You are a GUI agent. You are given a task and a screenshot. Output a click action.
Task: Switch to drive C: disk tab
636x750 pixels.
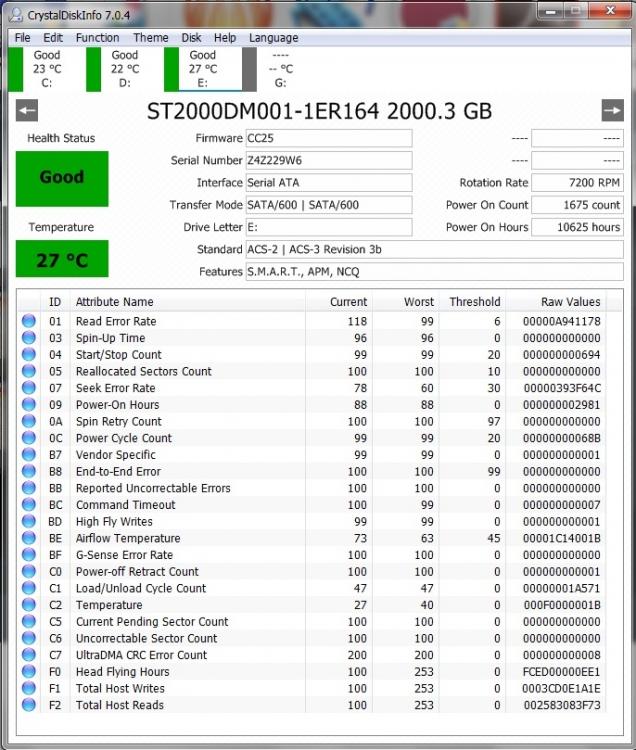click(47, 69)
